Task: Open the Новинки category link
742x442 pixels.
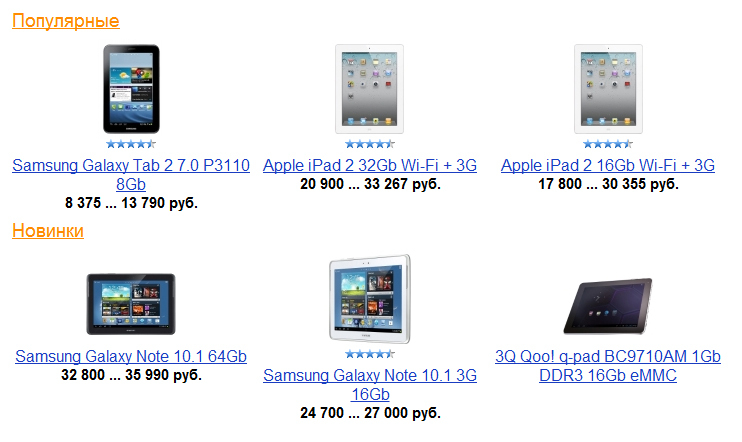Action: [x=48, y=231]
